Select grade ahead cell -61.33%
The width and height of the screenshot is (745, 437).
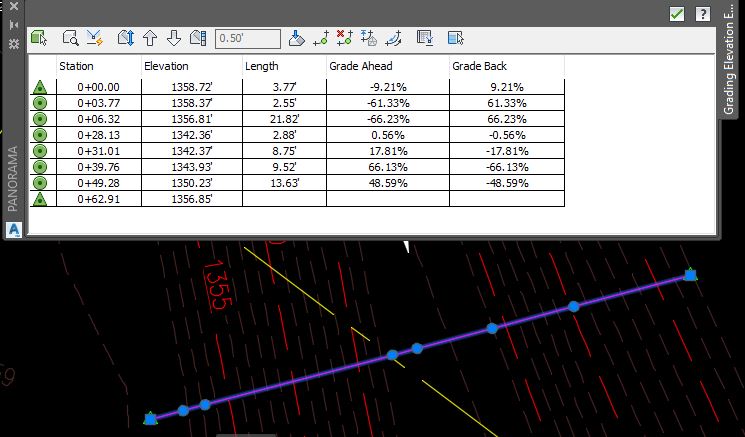click(388, 103)
